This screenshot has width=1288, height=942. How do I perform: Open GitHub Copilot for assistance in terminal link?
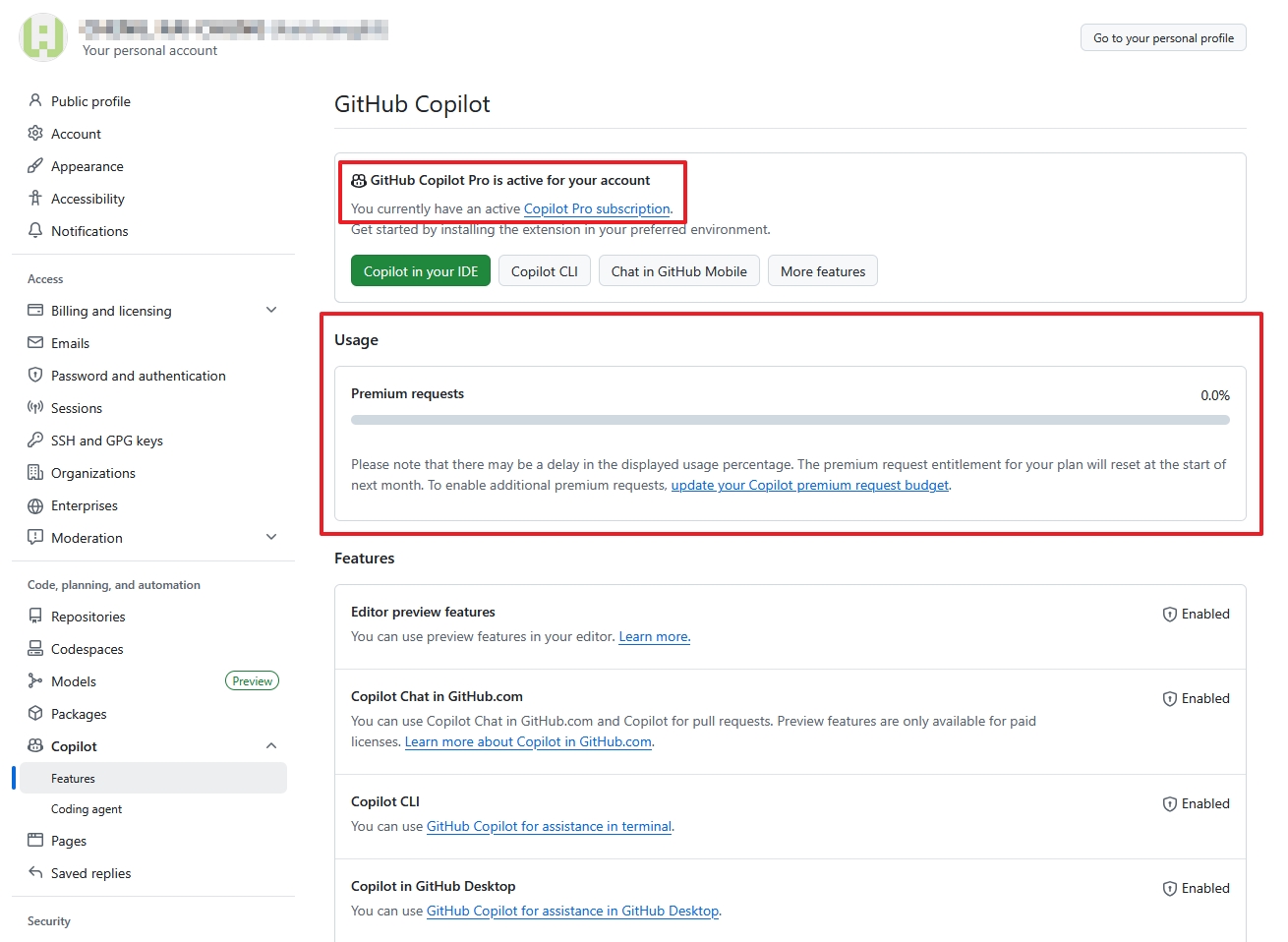(549, 826)
